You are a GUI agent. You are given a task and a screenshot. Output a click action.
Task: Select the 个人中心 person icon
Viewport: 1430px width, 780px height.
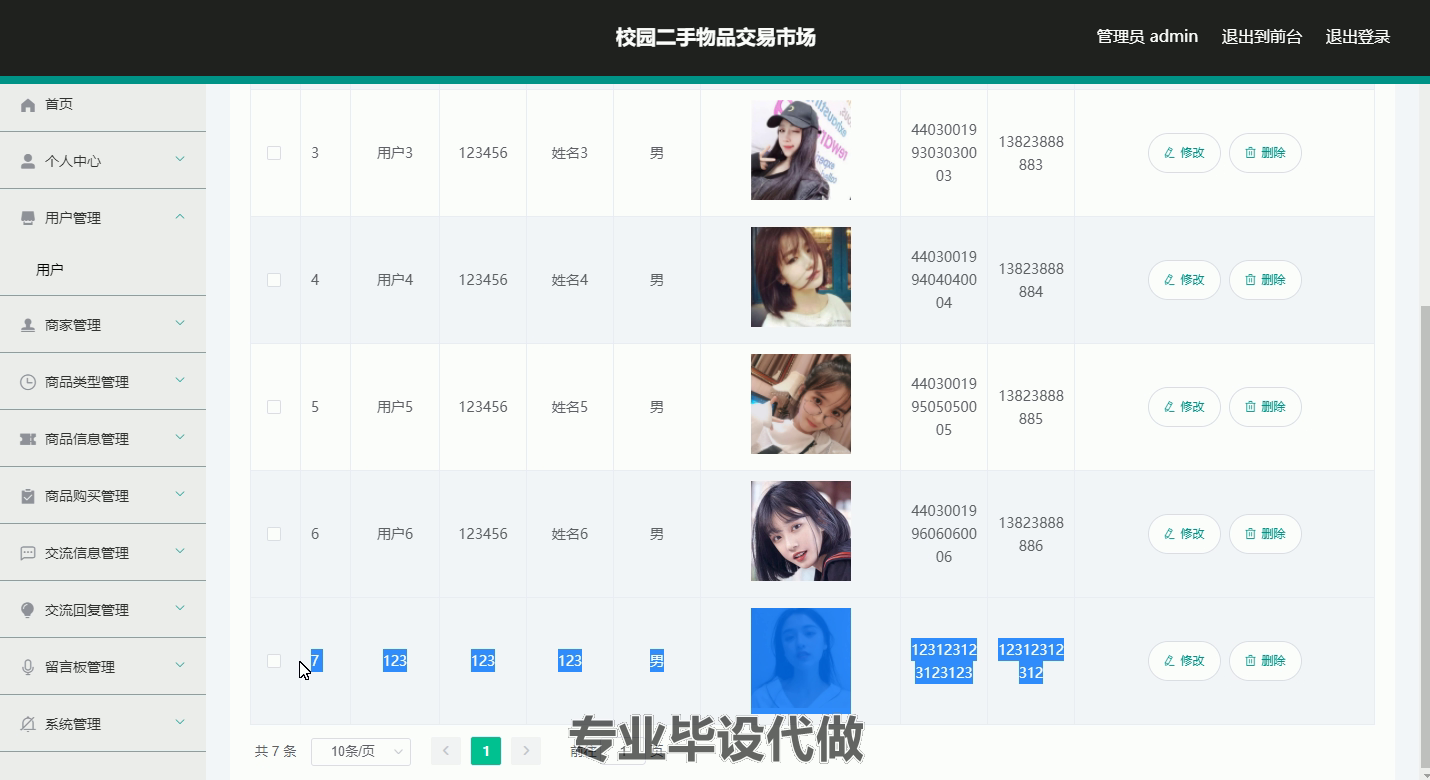click(x=28, y=161)
